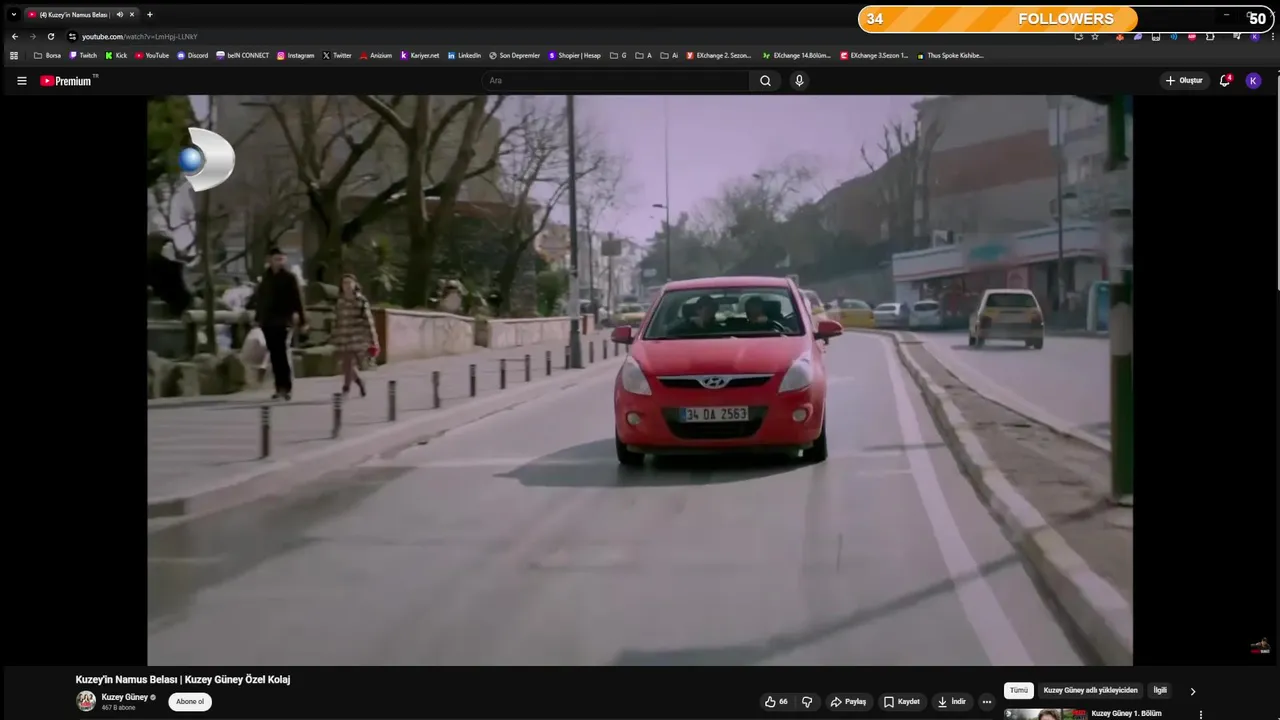Click the Oluştur create button

(x=1184, y=81)
